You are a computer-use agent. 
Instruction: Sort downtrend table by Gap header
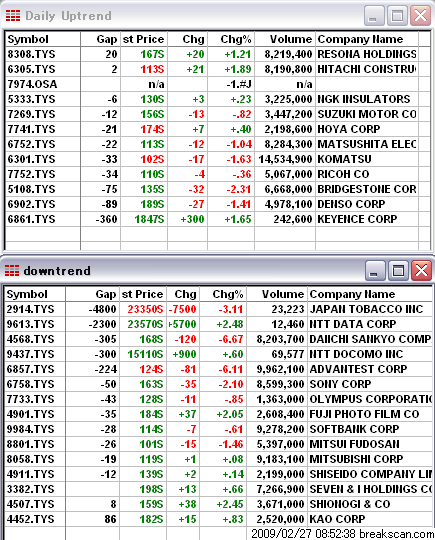tap(92, 294)
